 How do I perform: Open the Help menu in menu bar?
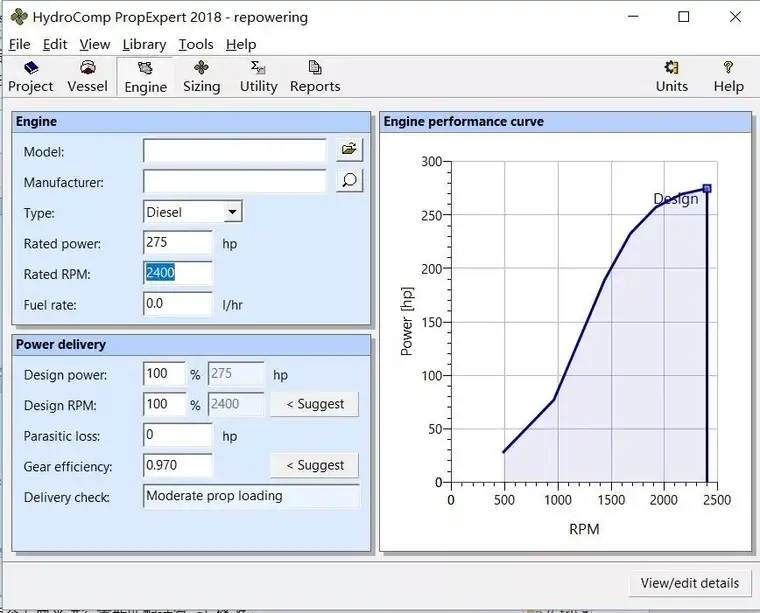point(241,45)
